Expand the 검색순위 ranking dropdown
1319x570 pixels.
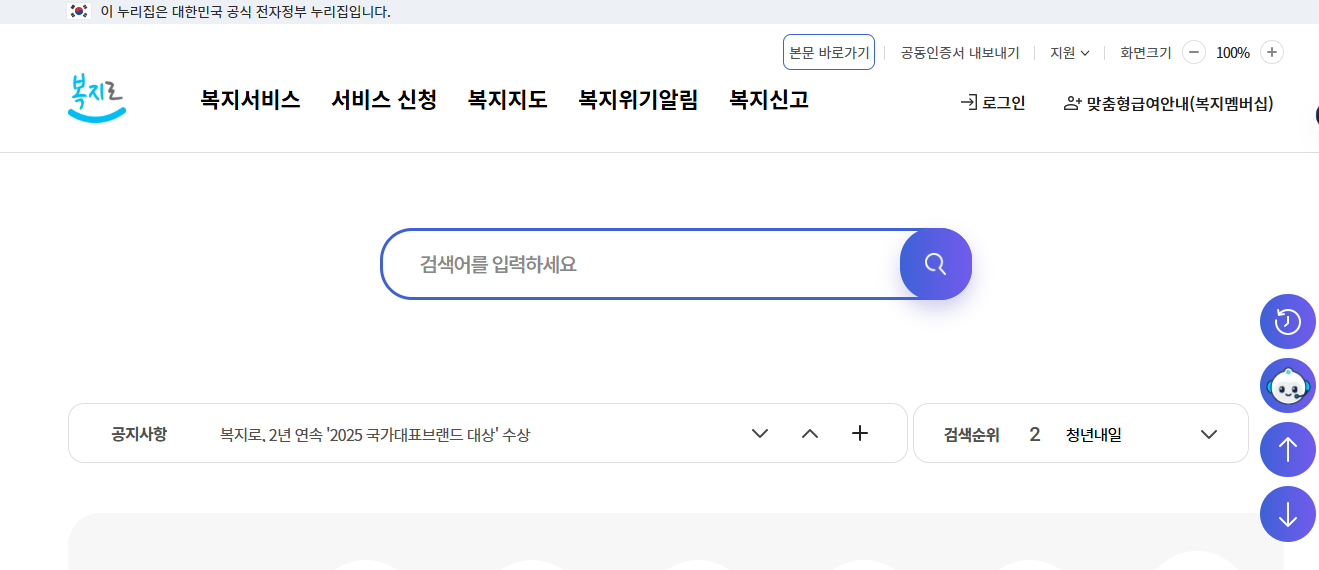[x=1209, y=434]
